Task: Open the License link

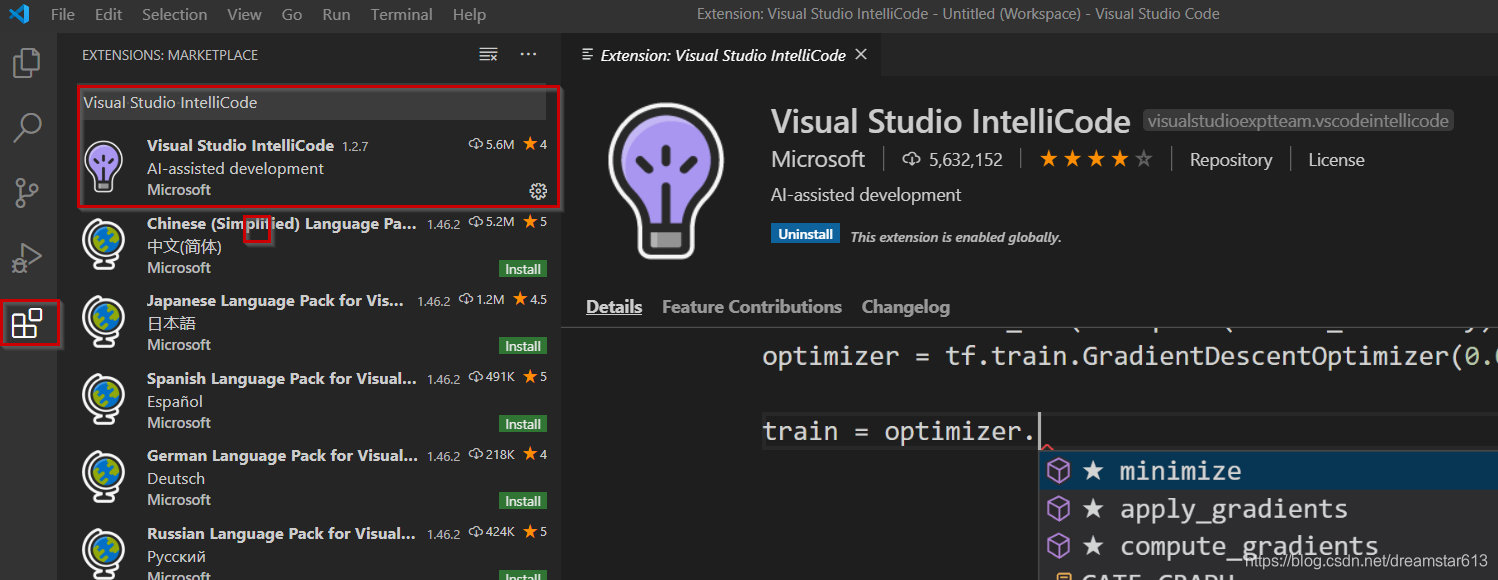Action: pos(1336,159)
